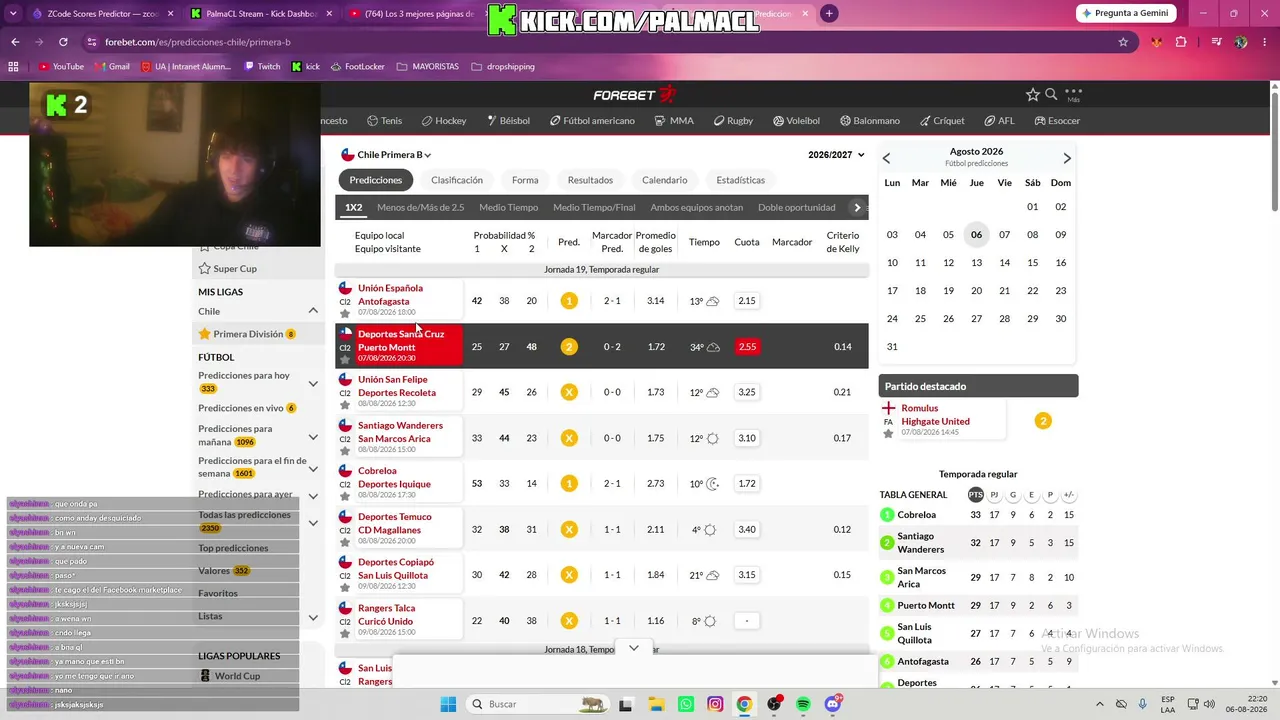The width and height of the screenshot is (1280, 720).
Task: Click the 2.15 odds for Unión Española
Action: (x=746, y=301)
